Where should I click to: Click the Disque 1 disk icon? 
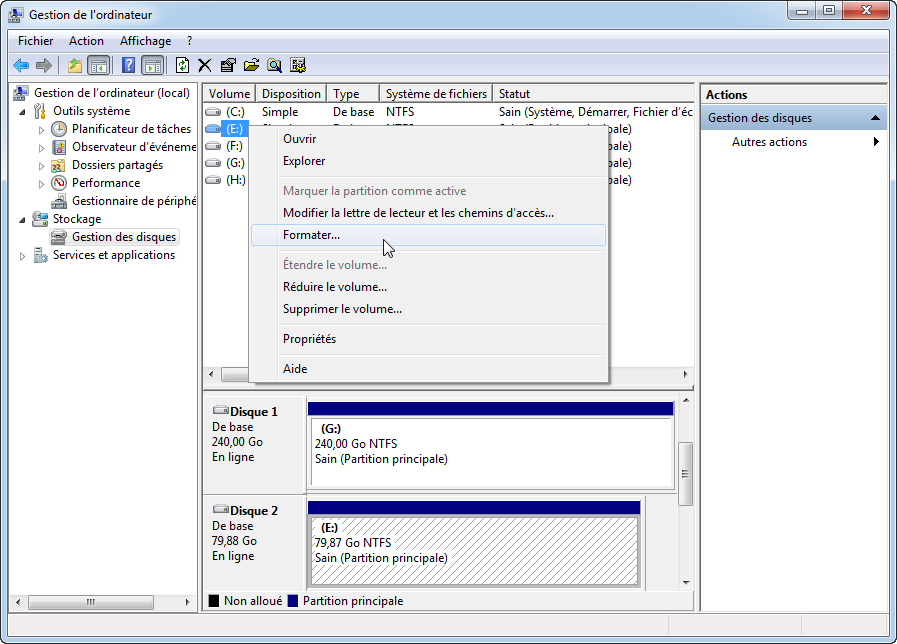coord(221,410)
